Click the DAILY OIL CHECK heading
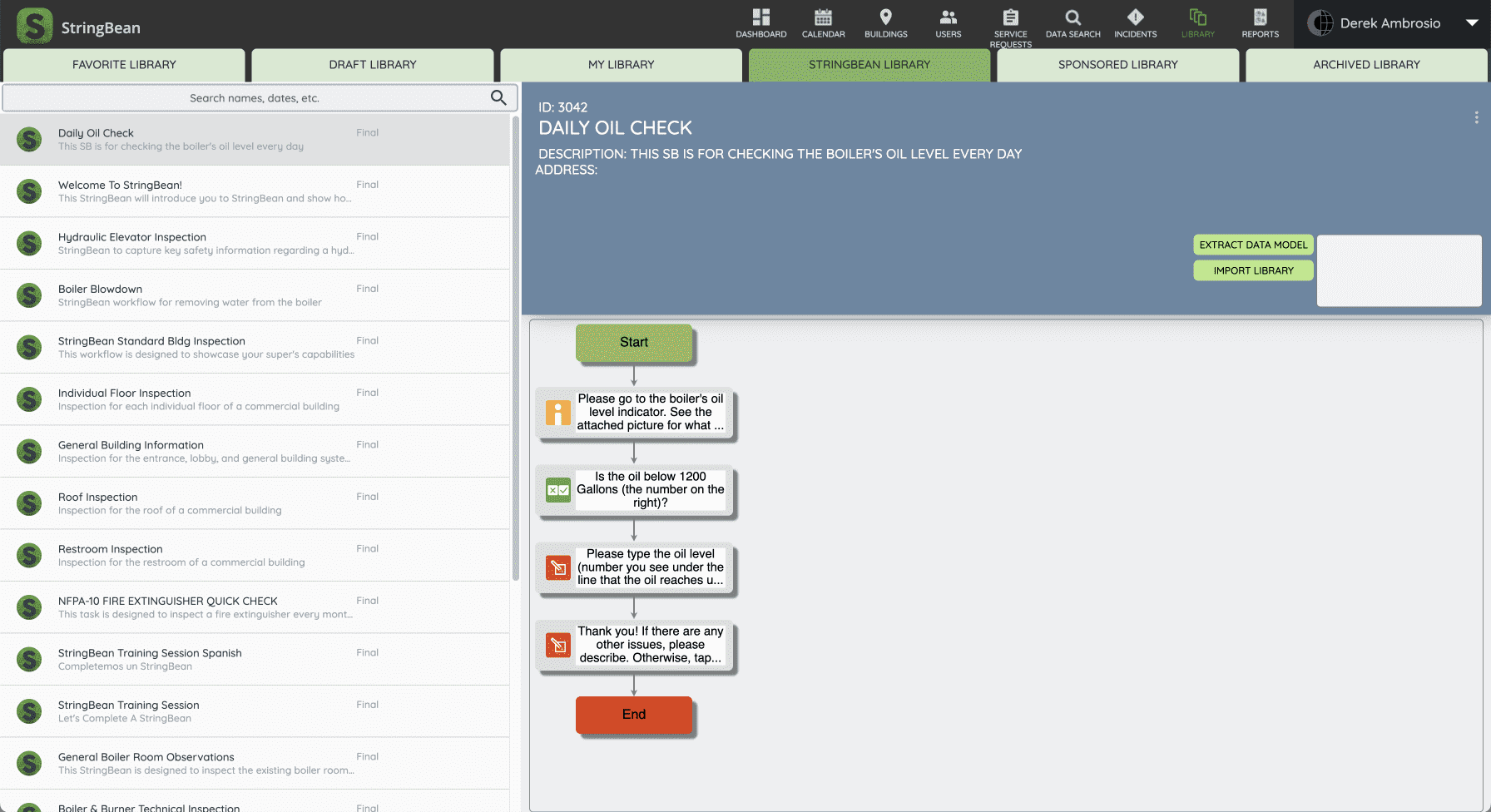 [615, 128]
